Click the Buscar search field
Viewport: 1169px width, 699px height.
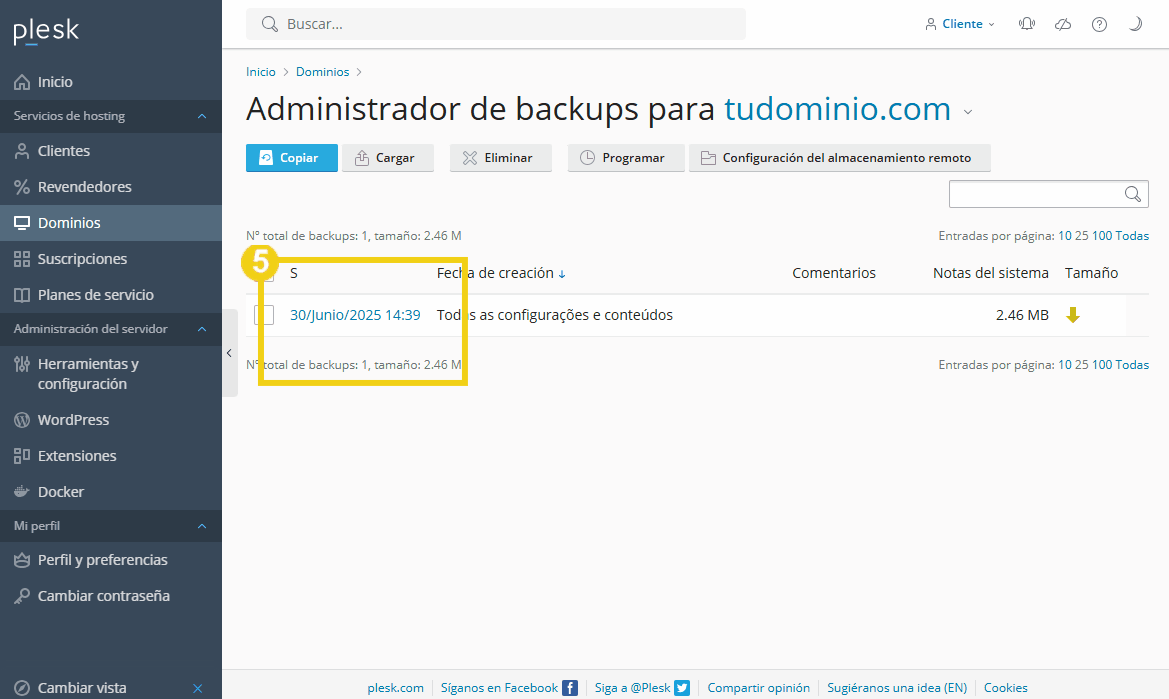(496, 24)
